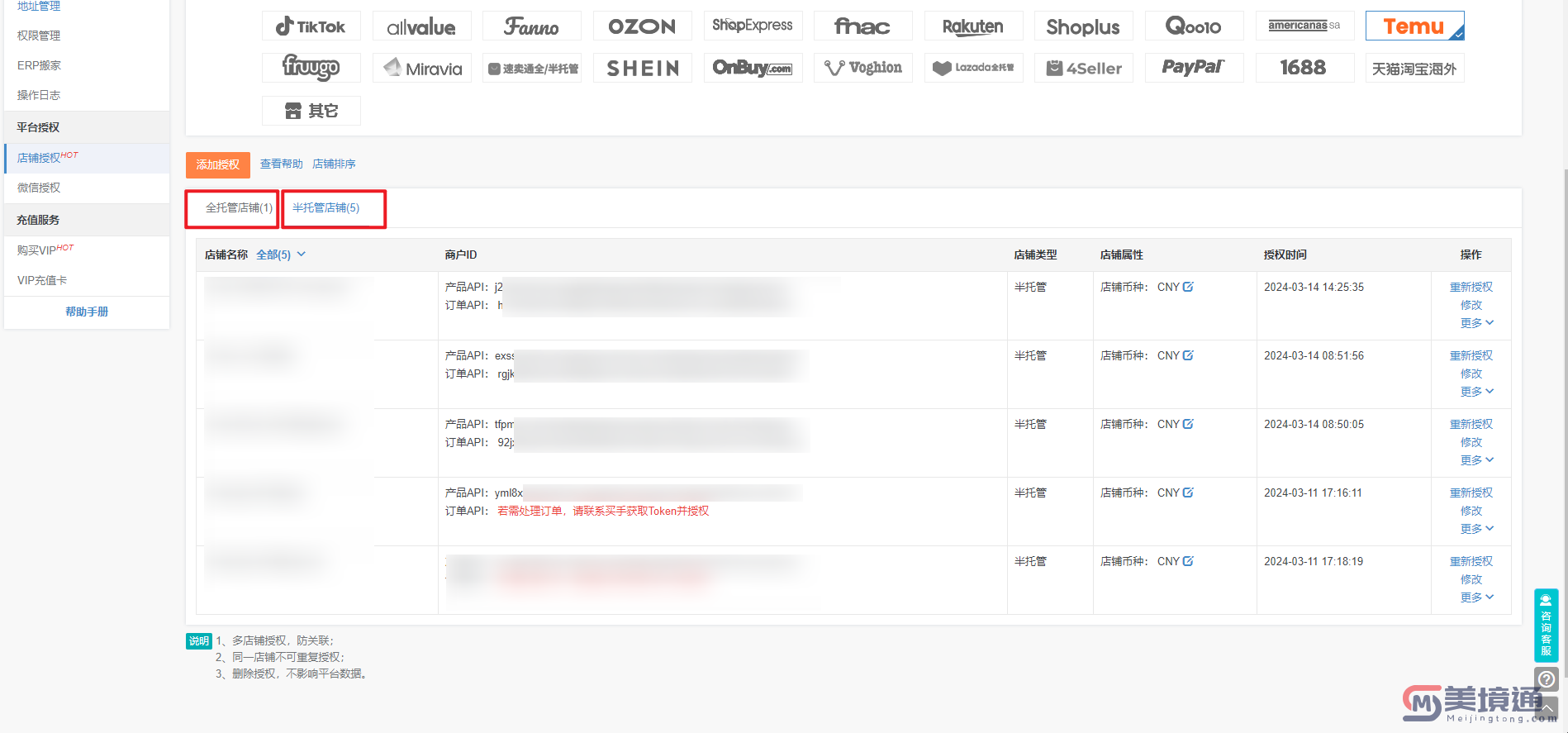Open the 咨询客服 support widget
Viewport: 1568px width, 733px height.
1546,625
